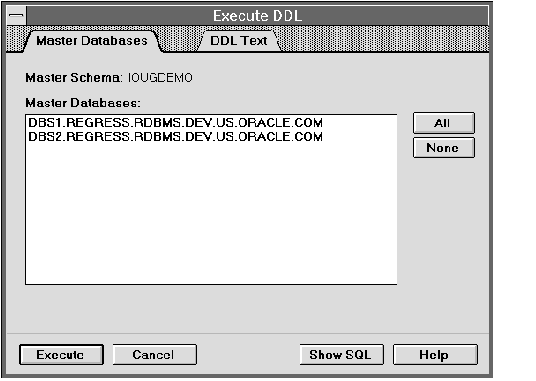Image resolution: width=536 pixels, height=381 pixels.
Task: Open the DDL Text tab
Action: coord(239,41)
